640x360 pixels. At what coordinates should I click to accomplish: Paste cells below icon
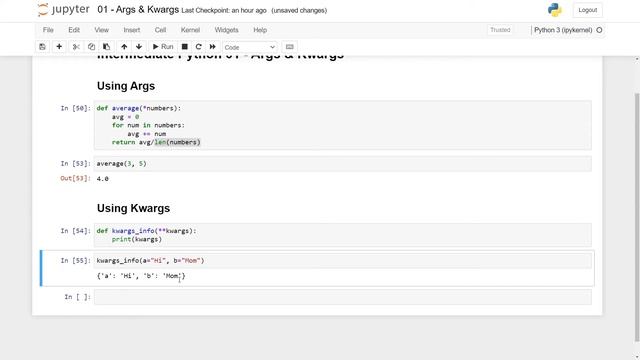click(x=107, y=47)
